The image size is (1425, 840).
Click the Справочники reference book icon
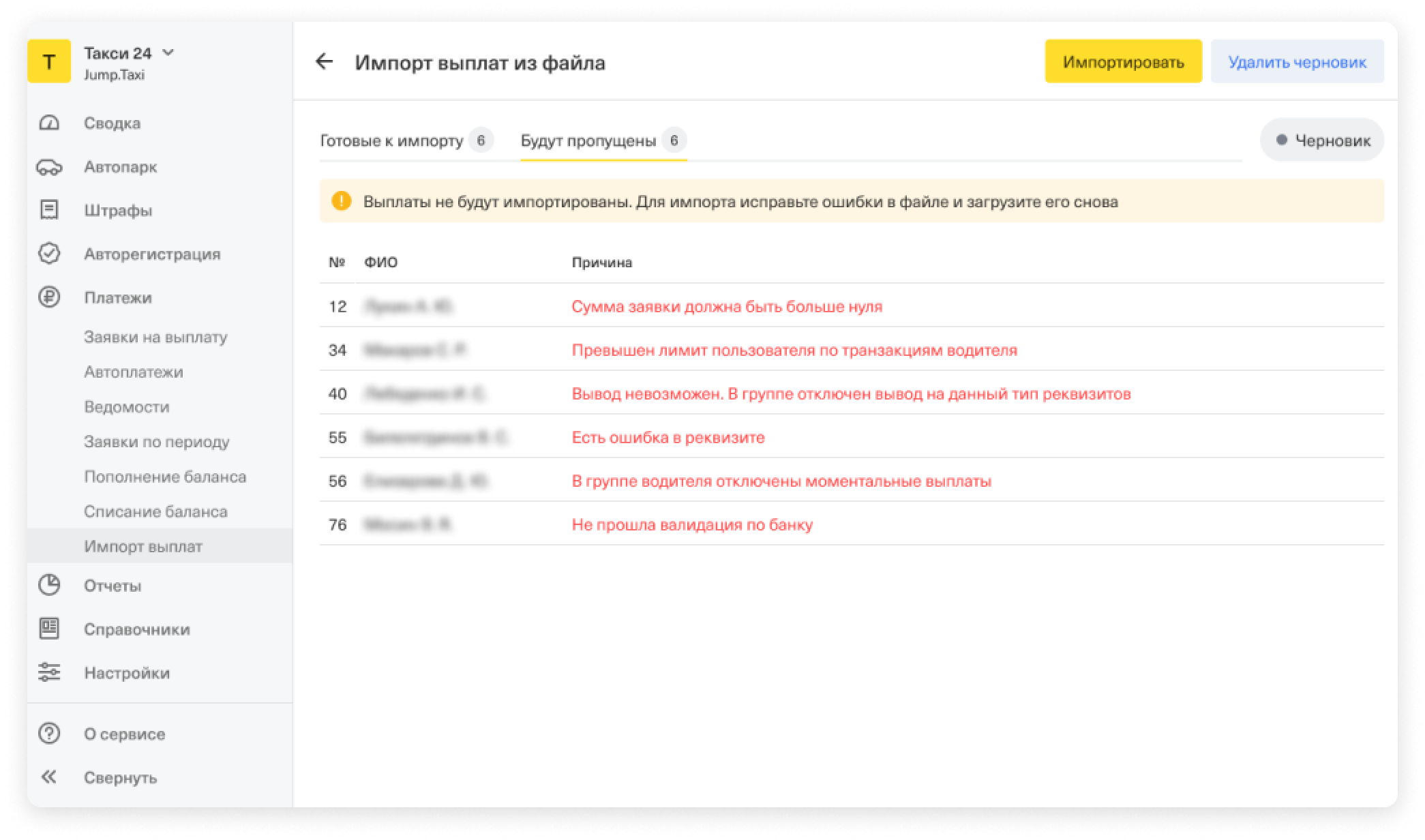(x=49, y=629)
